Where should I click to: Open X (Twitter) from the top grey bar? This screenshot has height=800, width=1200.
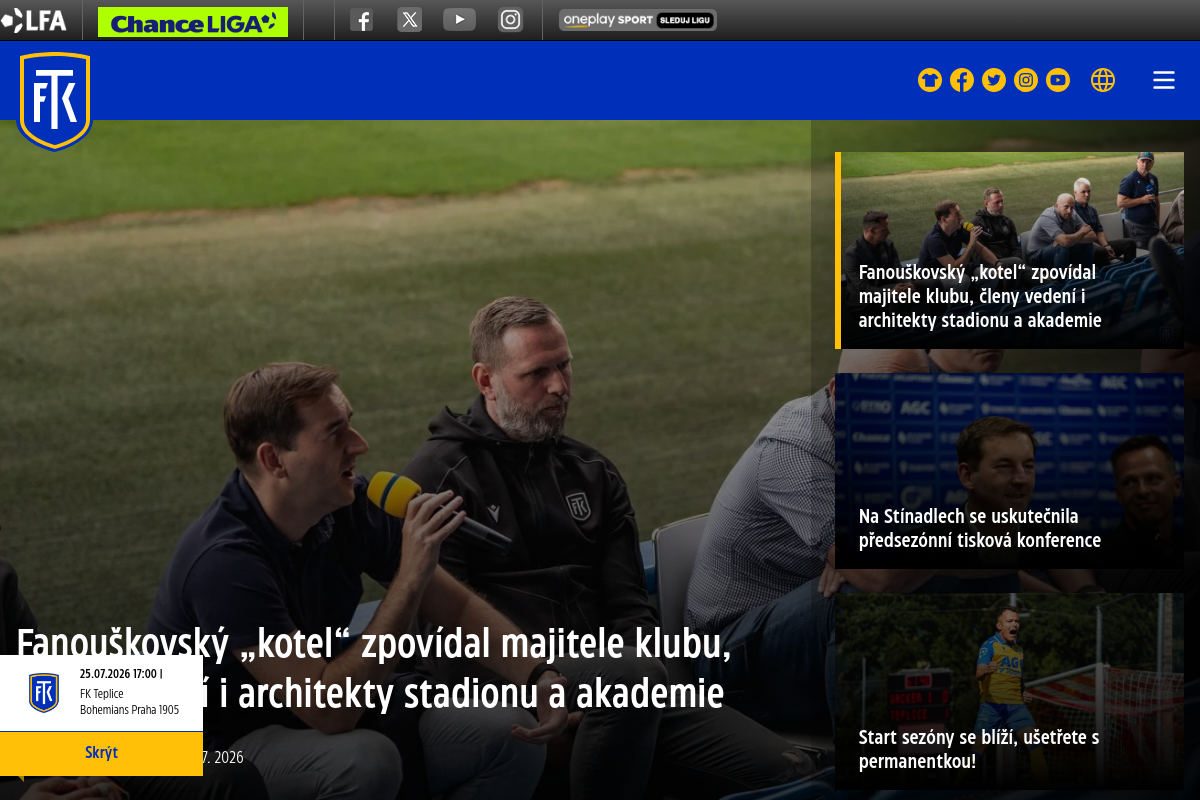point(410,20)
